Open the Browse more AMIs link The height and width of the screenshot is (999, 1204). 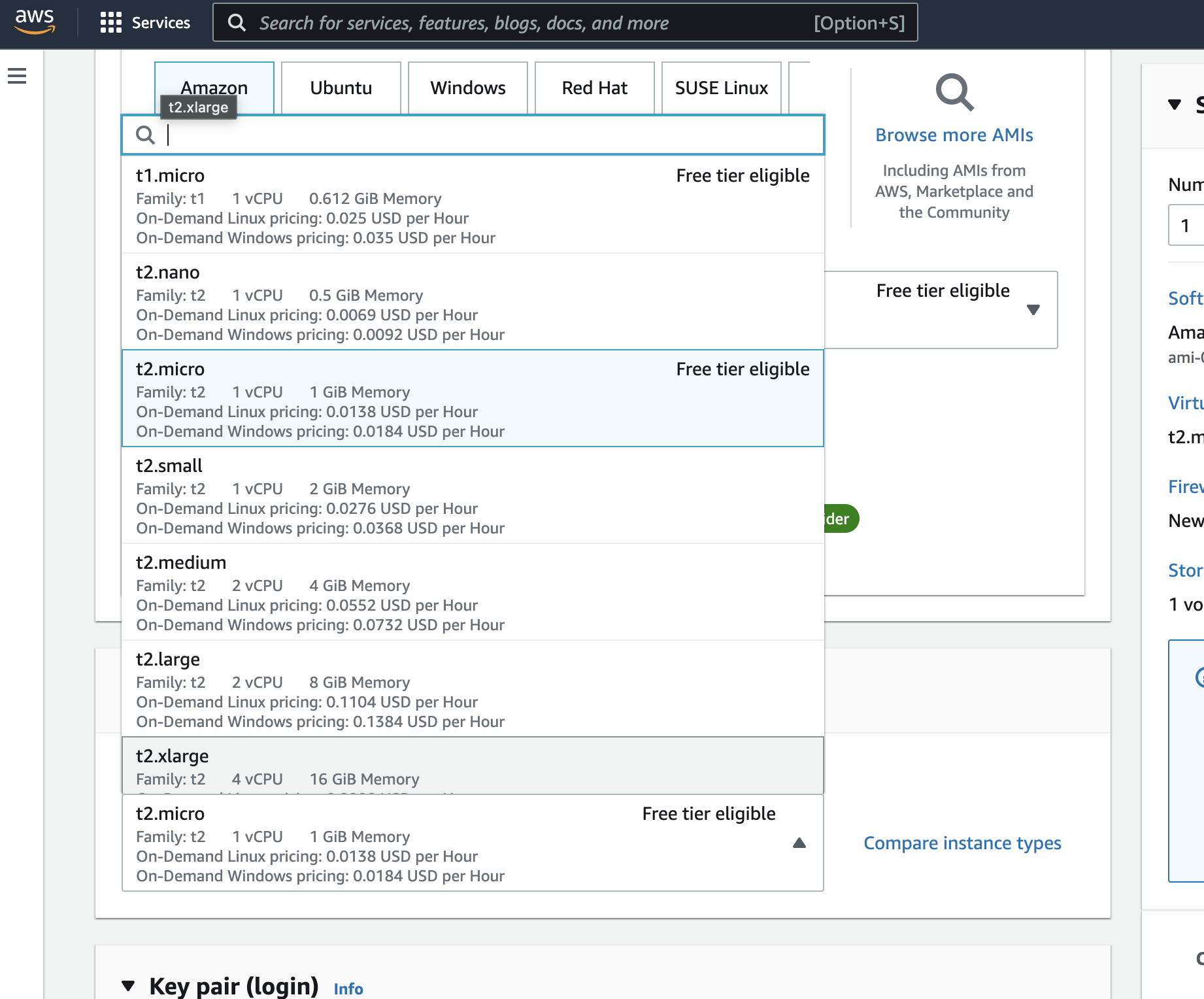[x=954, y=135]
